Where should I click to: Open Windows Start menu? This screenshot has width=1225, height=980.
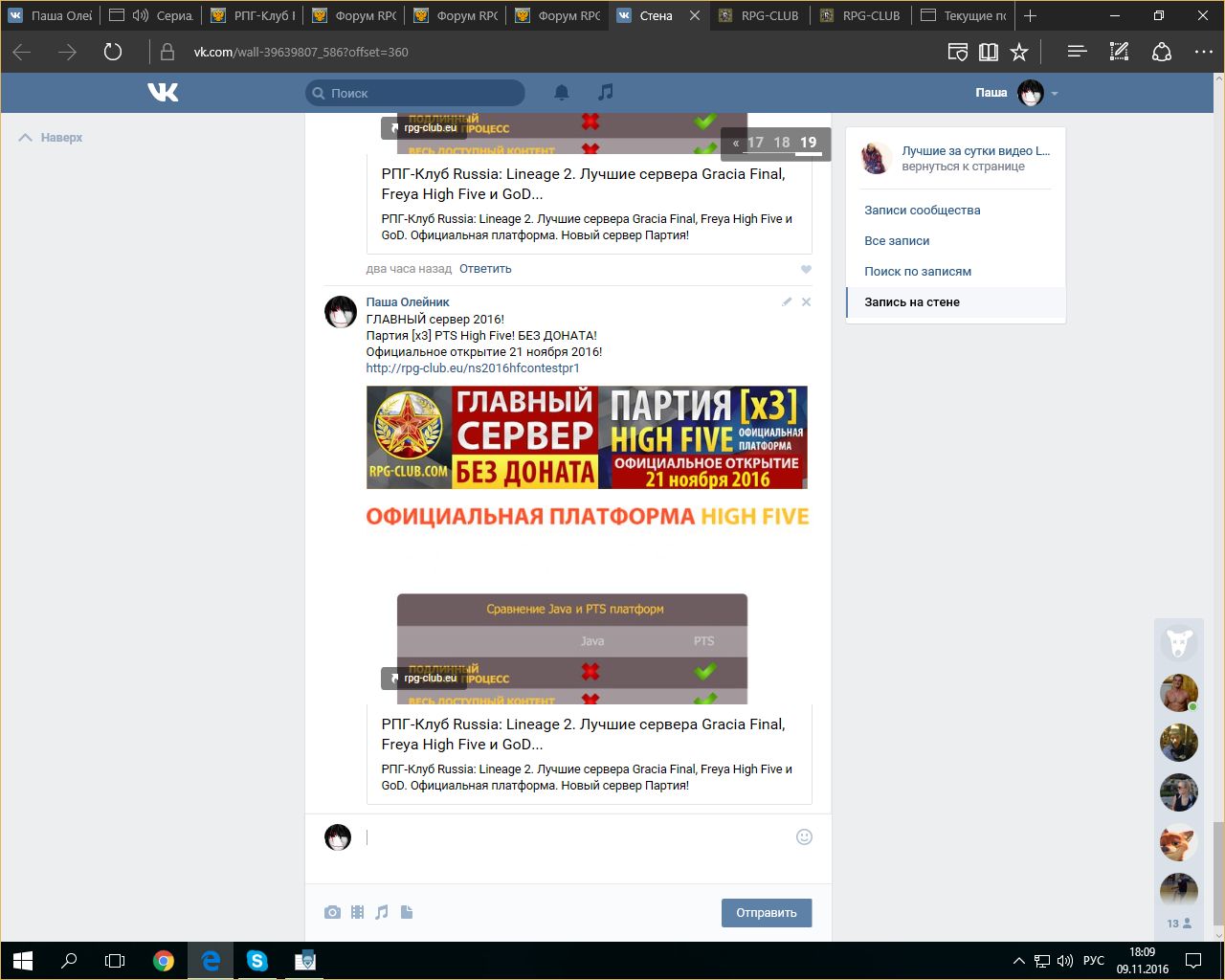coord(23,960)
